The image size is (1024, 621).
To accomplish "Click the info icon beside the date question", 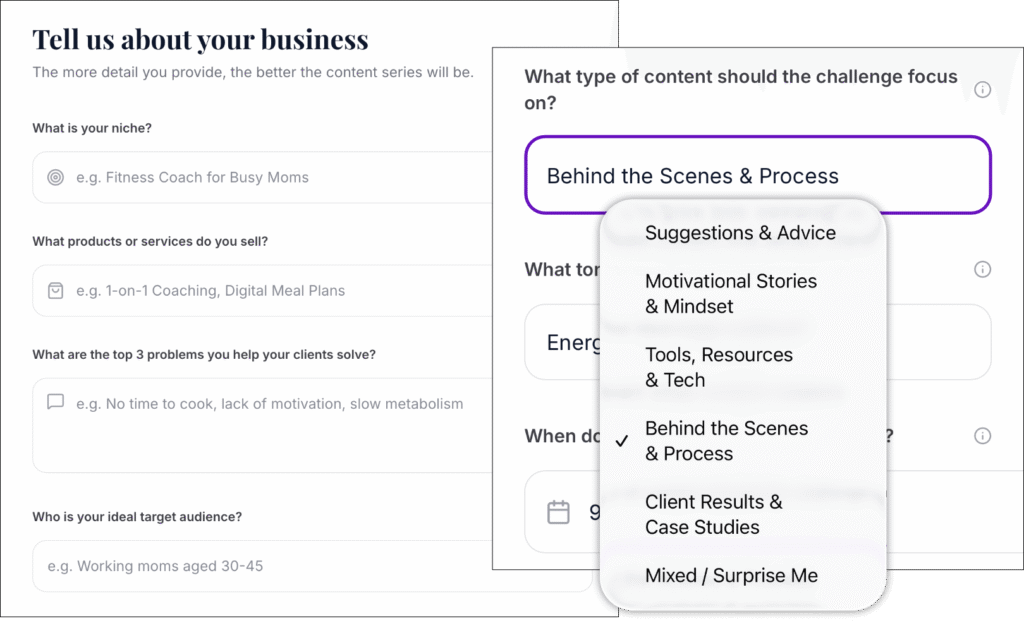I will click(982, 436).
